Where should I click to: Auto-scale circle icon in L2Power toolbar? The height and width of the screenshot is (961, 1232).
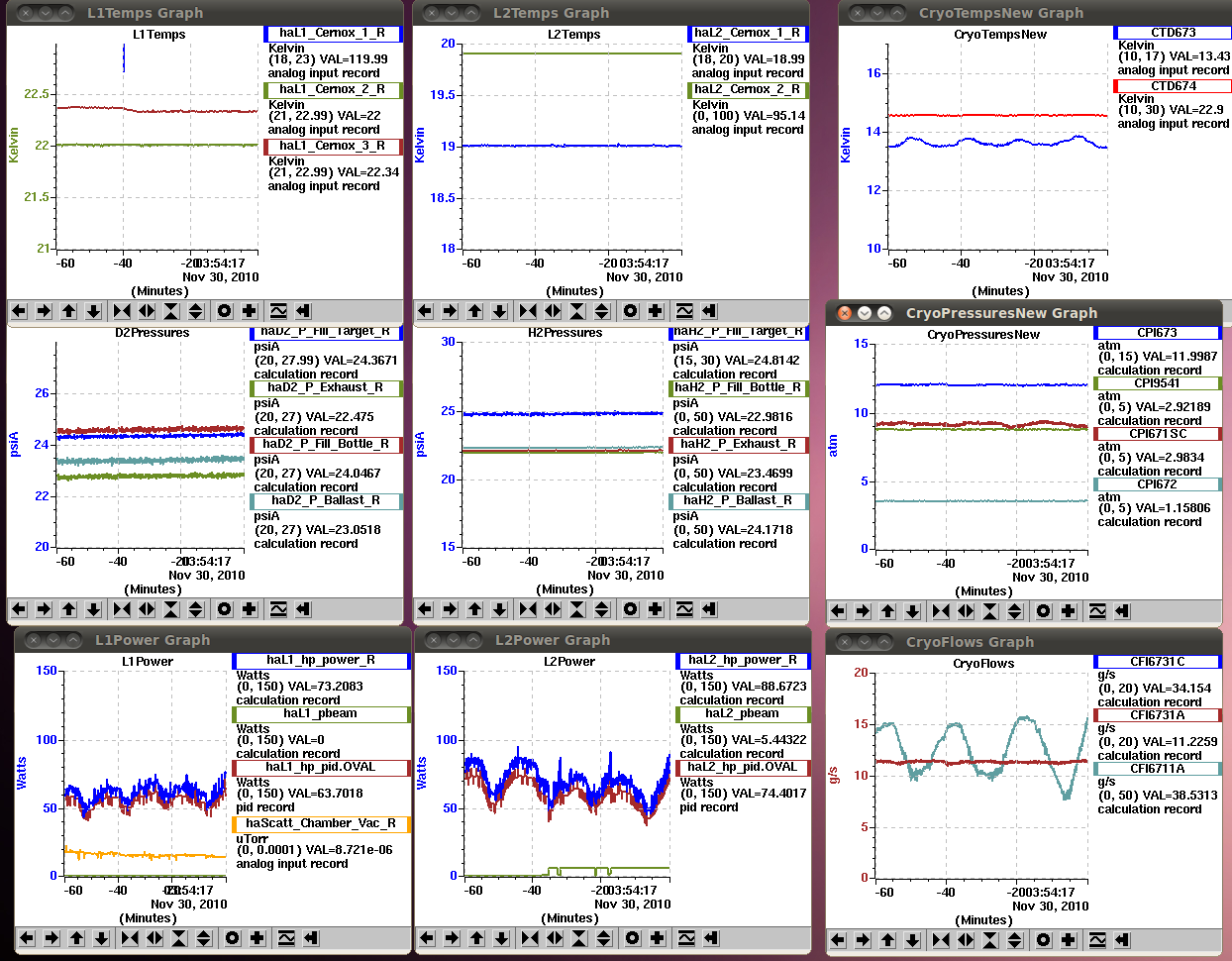633,938
